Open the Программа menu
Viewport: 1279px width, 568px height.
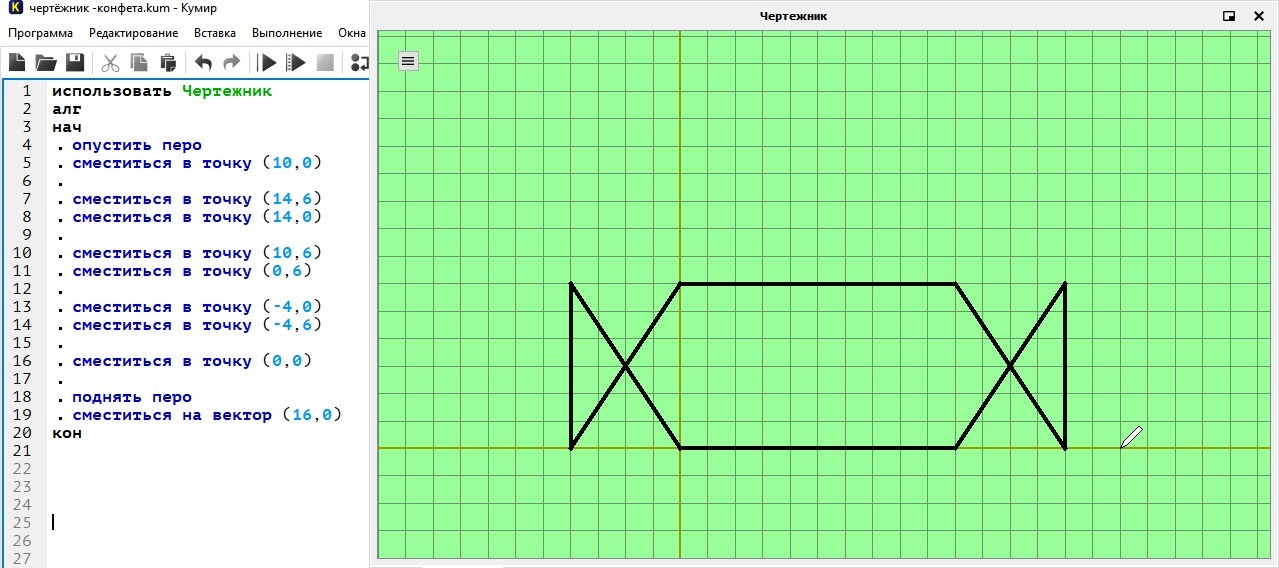[41, 33]
